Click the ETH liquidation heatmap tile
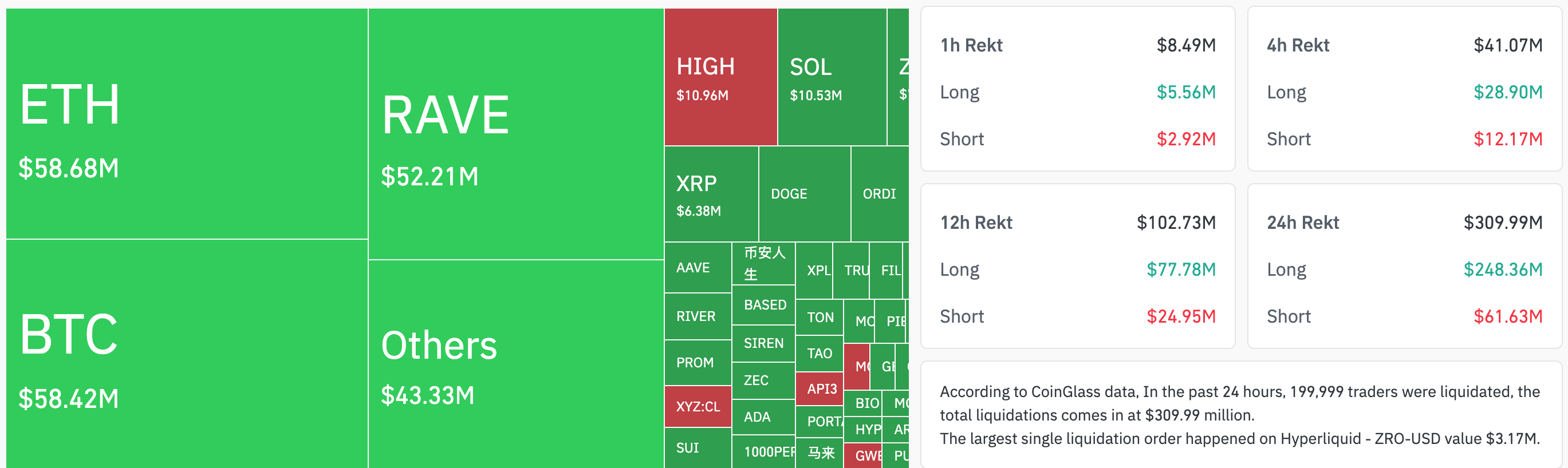 (x=187, y=124)
